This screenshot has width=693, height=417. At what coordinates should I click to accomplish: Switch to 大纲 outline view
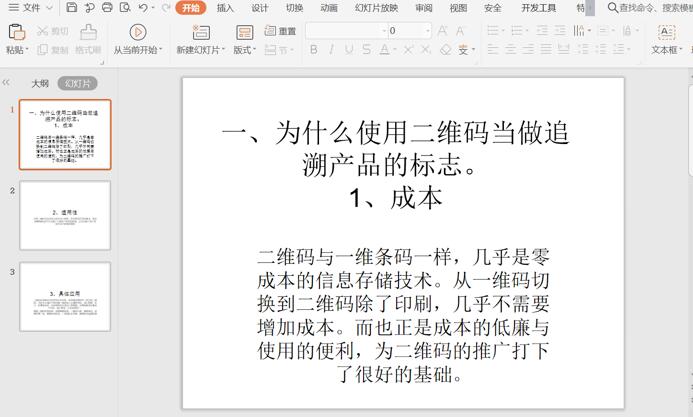click(x=40, y=83)
